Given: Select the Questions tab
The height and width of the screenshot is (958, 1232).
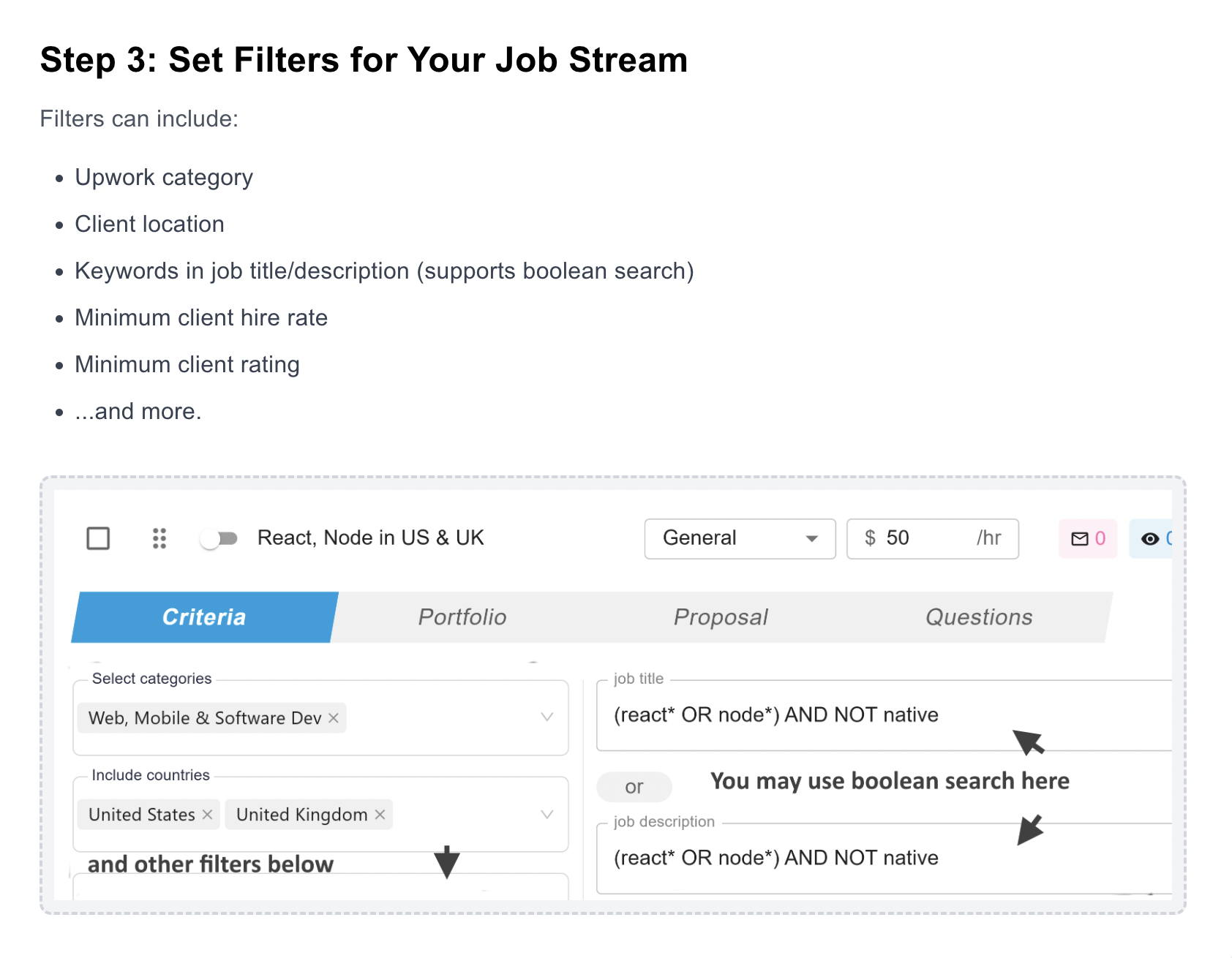Looking at the screenshot, I should [x=979, y=616].
